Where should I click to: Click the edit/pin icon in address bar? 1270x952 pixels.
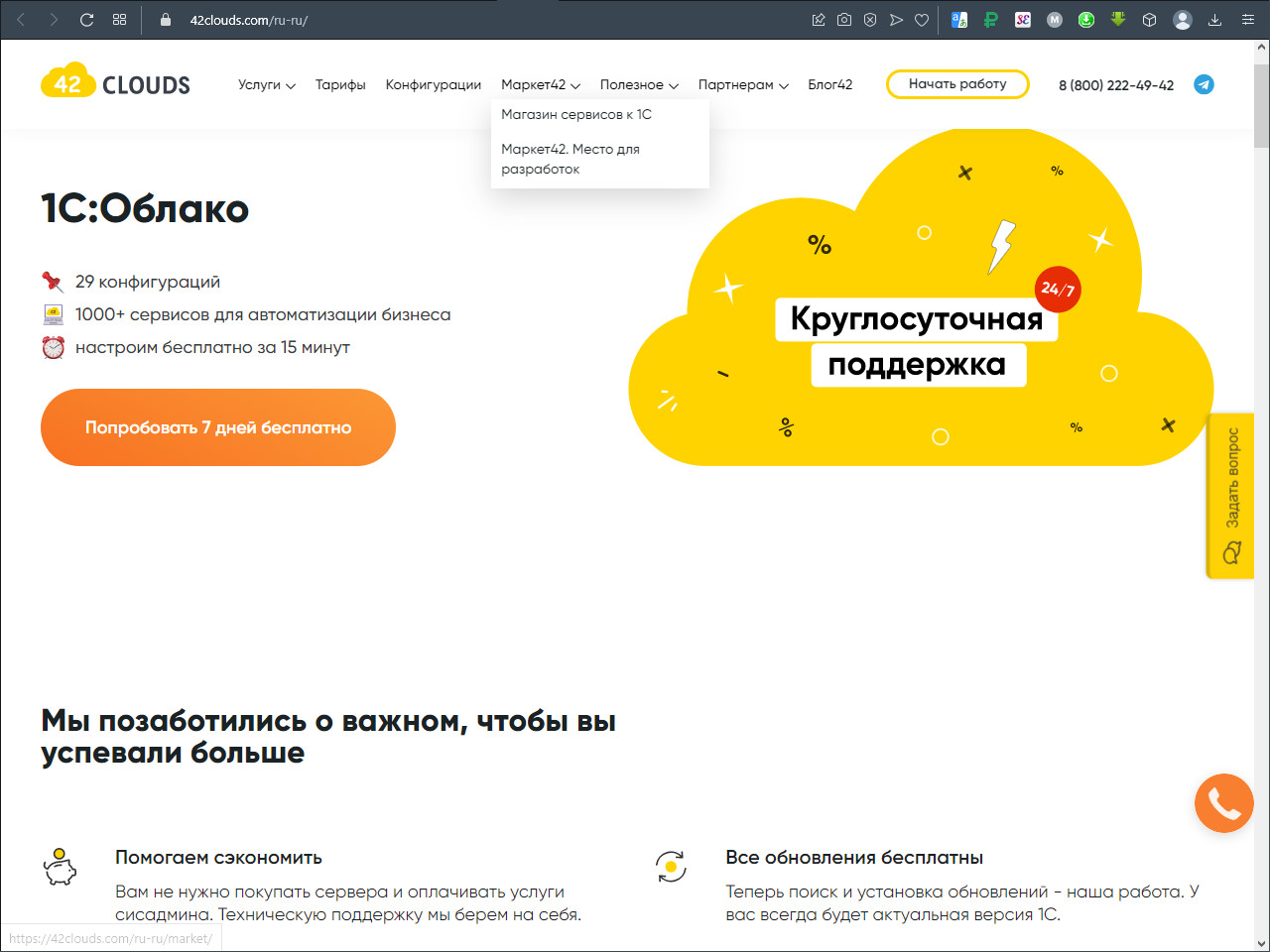pyautogui.click(x=819, y=20)
